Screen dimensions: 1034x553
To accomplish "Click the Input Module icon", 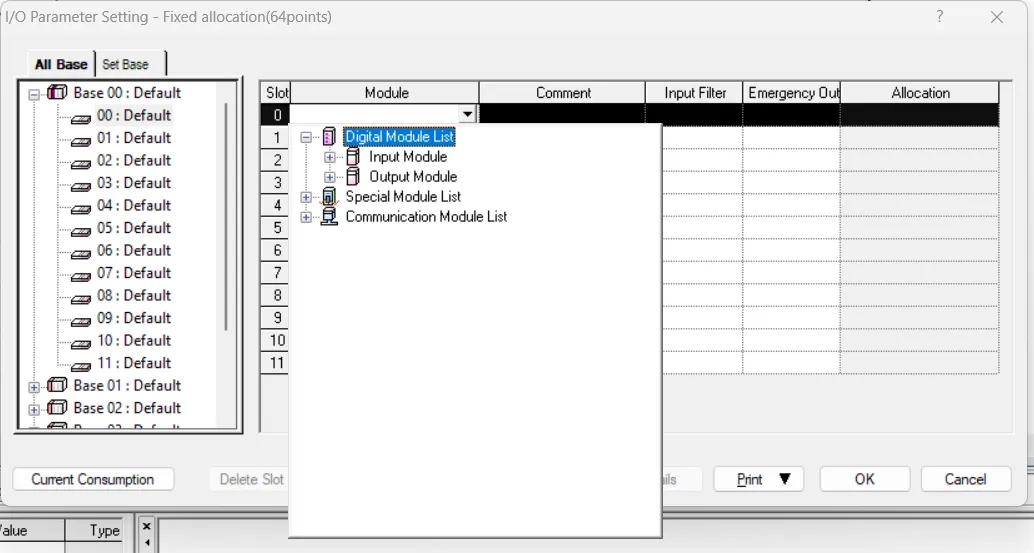I will [x=353, y=157].
